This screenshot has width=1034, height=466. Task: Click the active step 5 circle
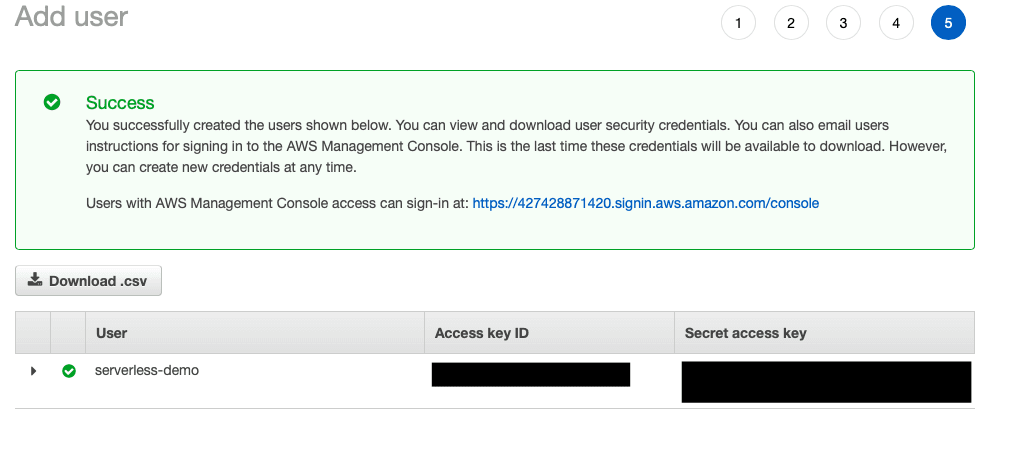click(x=948, y=23)
